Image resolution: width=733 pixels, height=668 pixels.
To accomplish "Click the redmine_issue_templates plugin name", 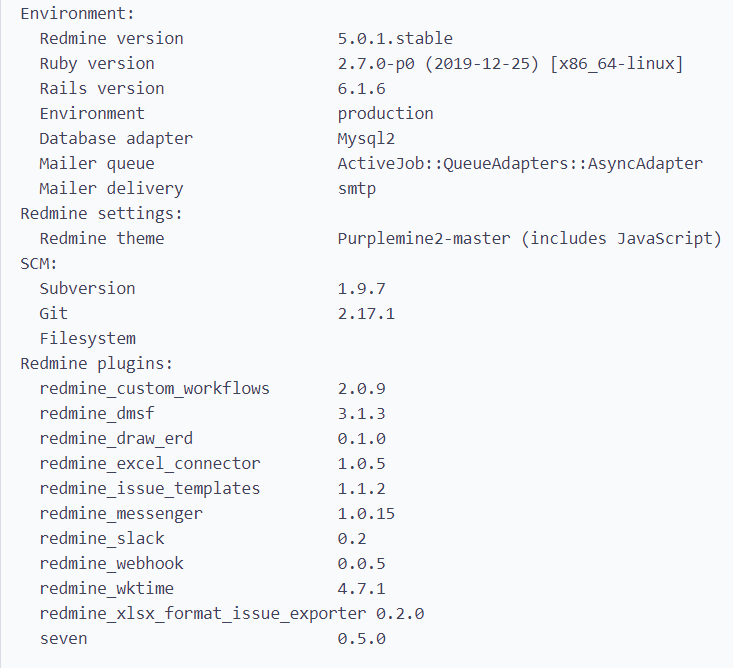I will click(x=150, y=488).
